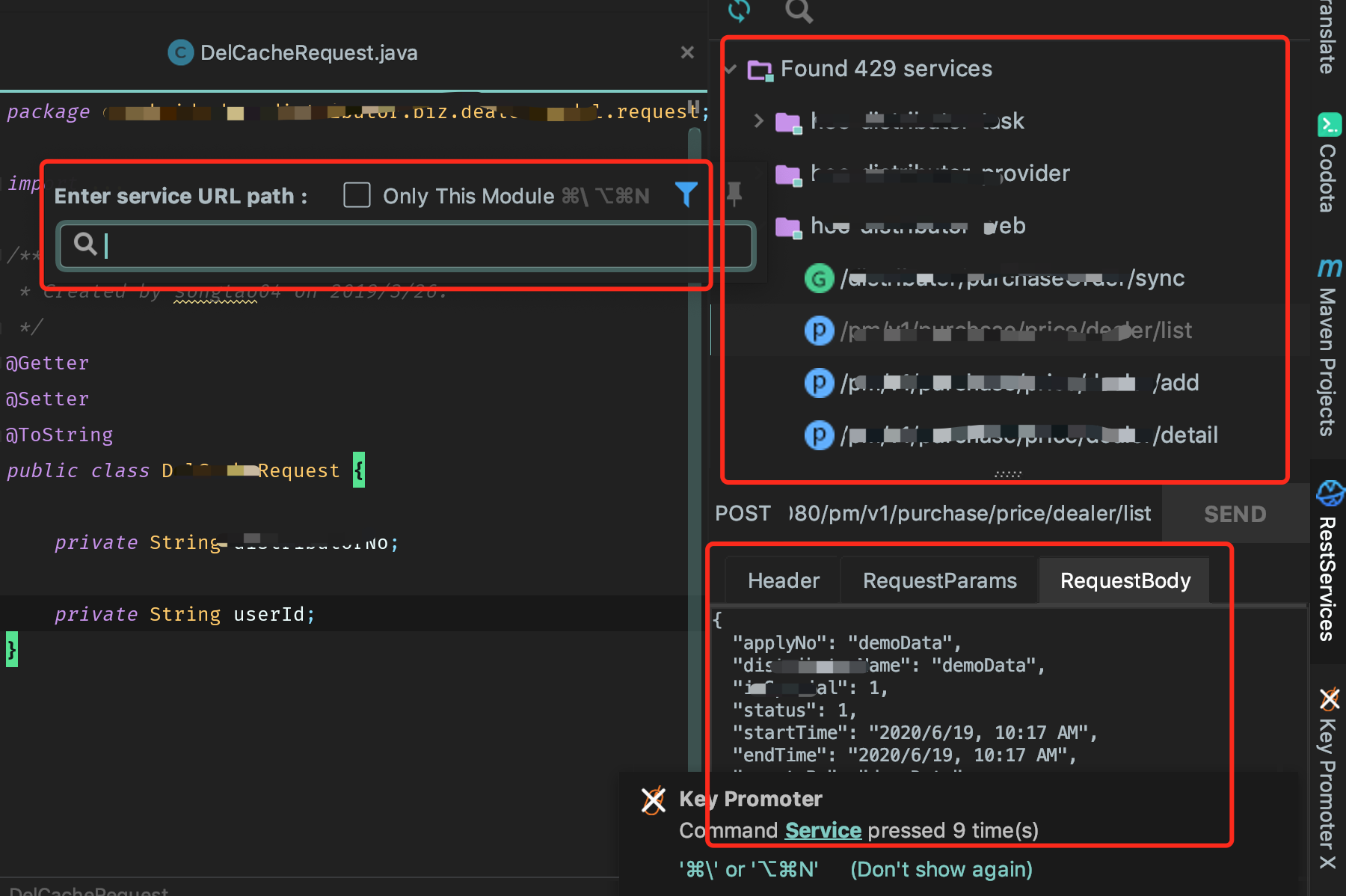Open the search magnifier in RestServices toolbar
This screenshot has height=896, width=1346.
point(799,10)
